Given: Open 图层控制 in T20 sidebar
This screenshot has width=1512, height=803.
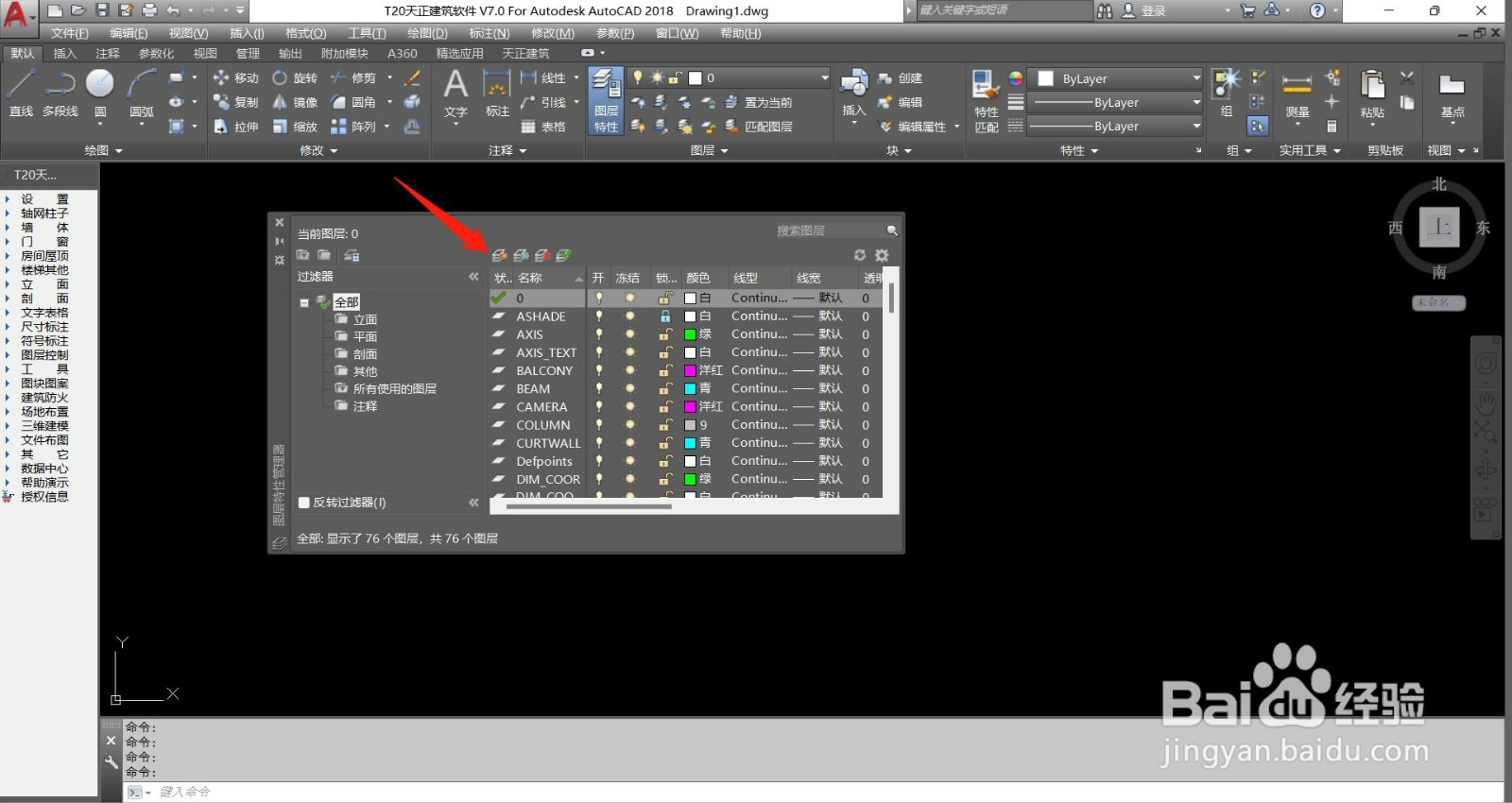Looking at the screenshot, I should [44, 355].
